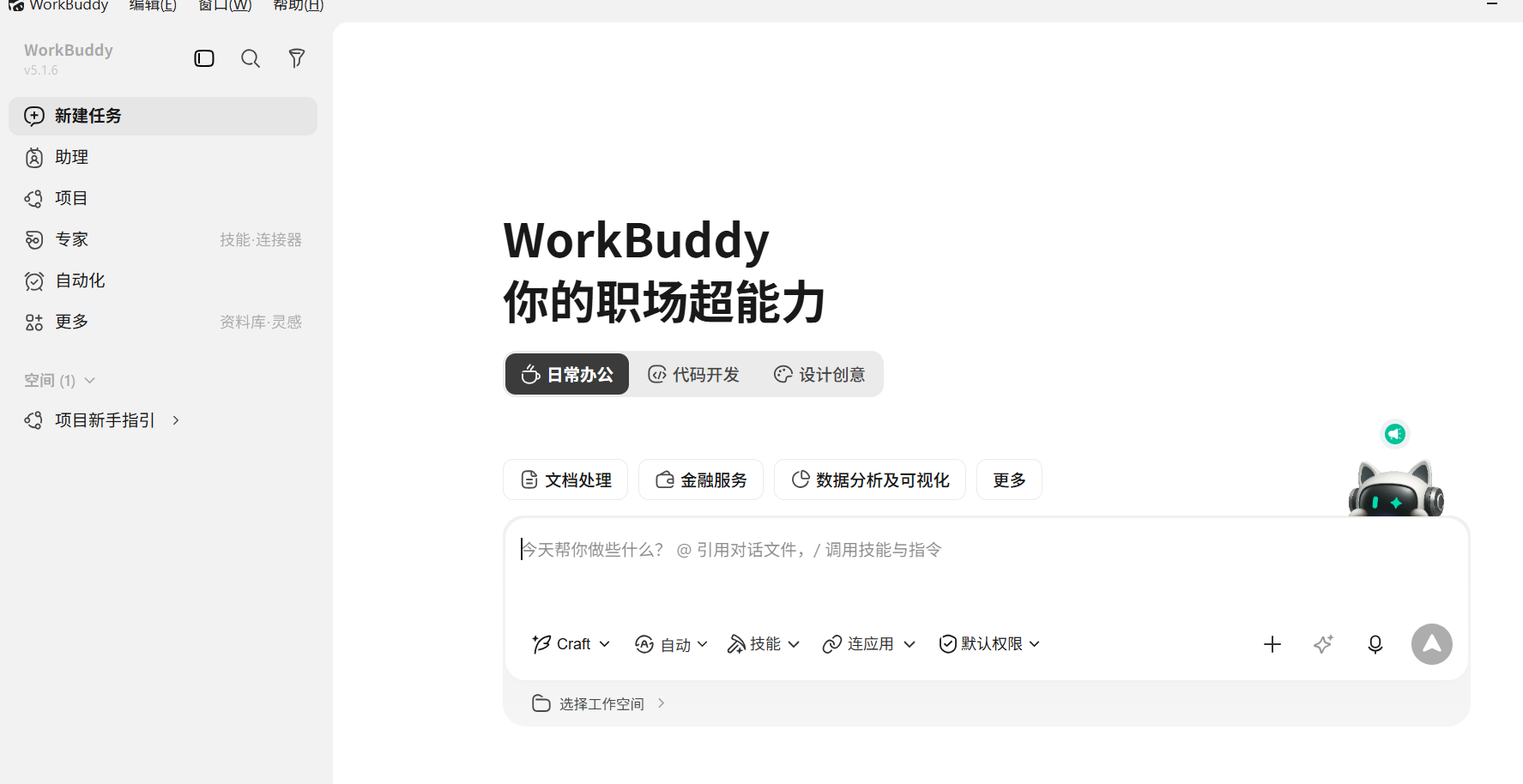Viewport: 1523px width, 784px height.
Task: Switch to the 代码开发 tab
Action: pyautogui.click(x=693, y=374)
